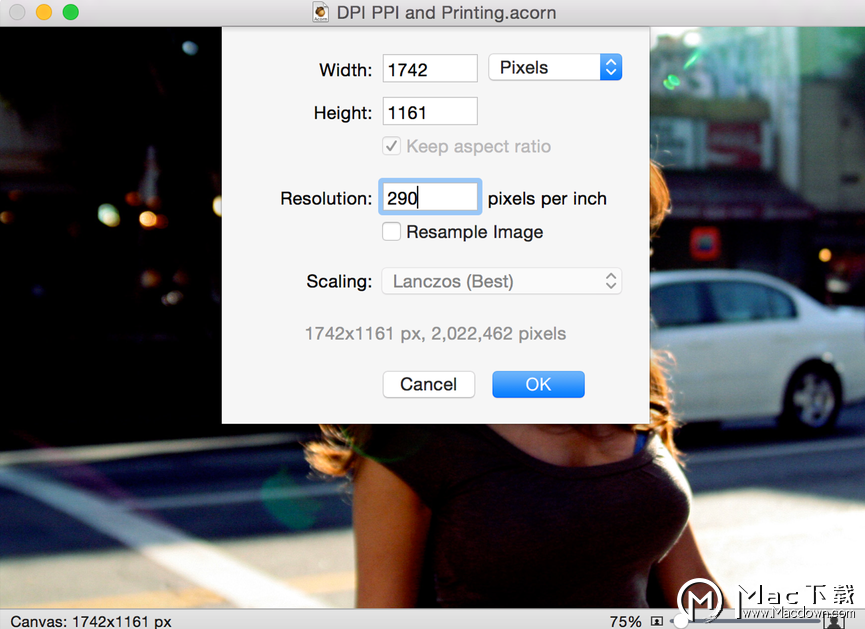
Task: Click the pixels per inch label
Action: coord(547,199)
